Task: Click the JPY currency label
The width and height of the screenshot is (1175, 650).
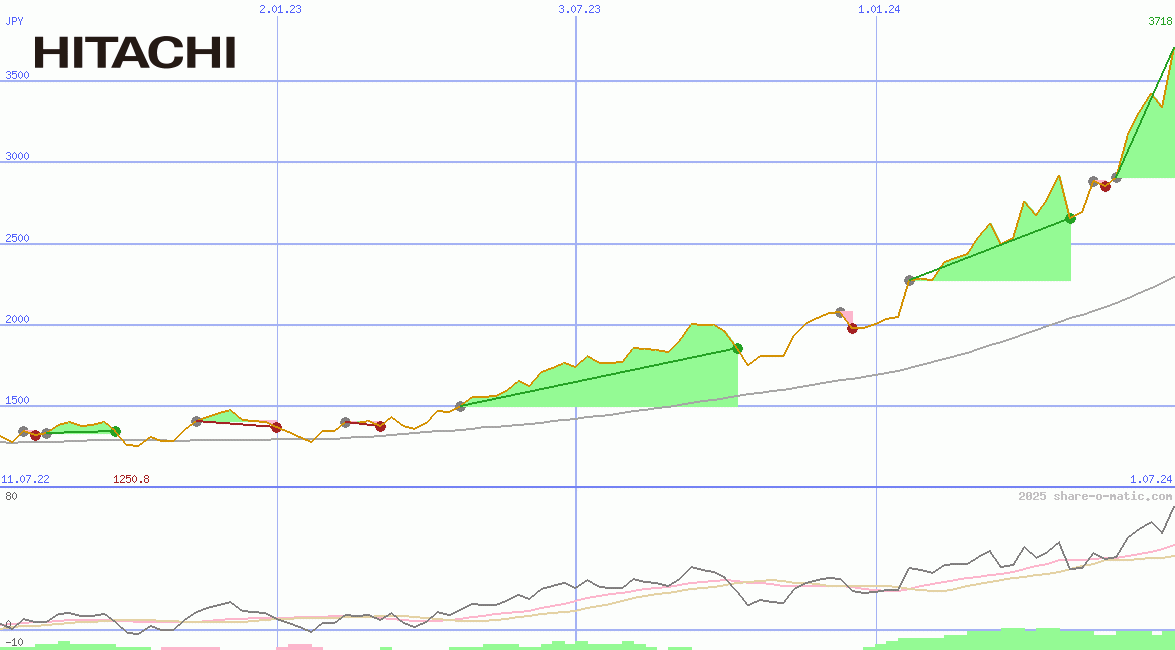Action: (x=14, y=21)
